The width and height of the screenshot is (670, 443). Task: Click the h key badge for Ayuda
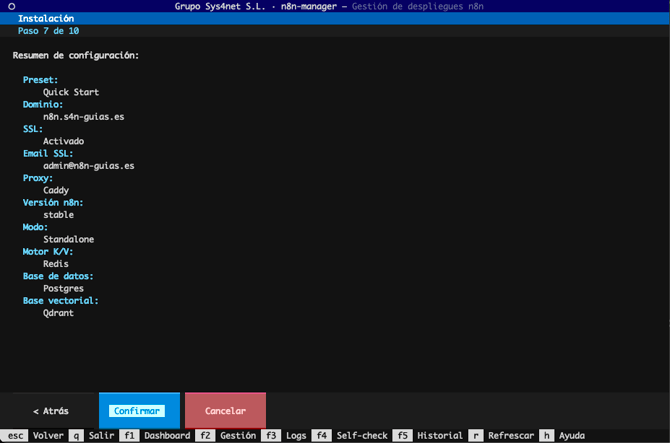point(546,436)
